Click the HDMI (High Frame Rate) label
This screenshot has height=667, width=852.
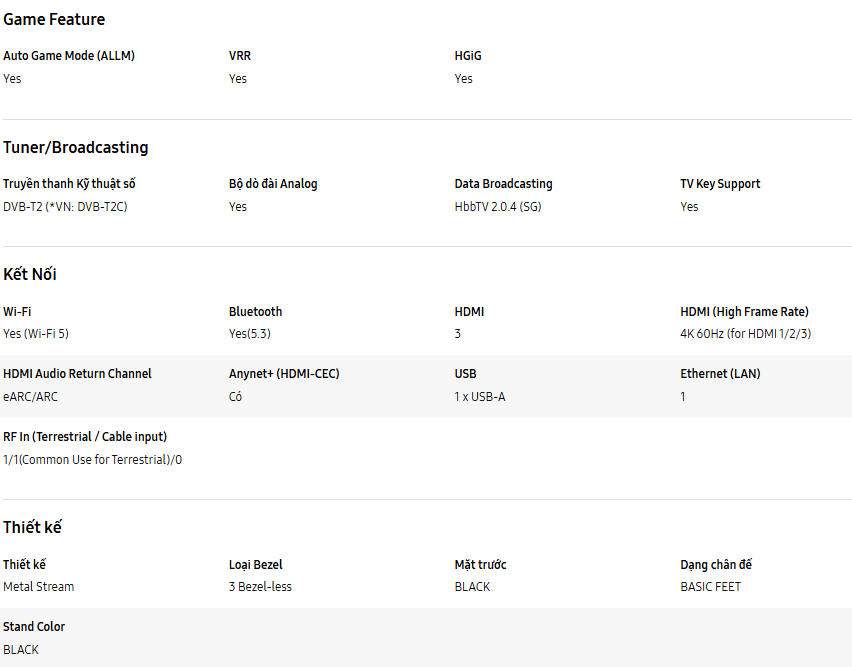[x=744, y=312]
